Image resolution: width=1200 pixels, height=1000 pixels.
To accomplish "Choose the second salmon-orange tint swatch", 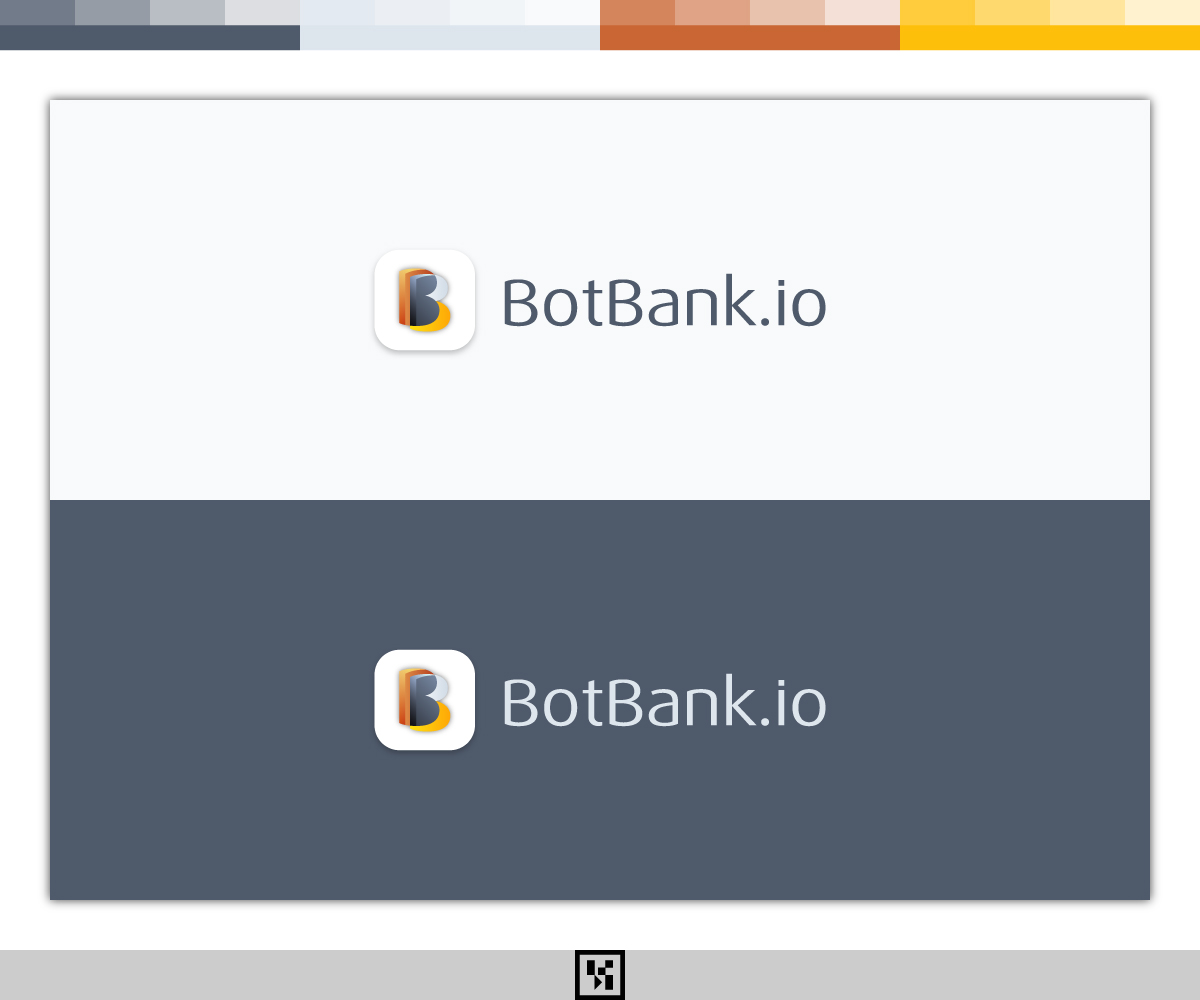I will coord(712,12).
